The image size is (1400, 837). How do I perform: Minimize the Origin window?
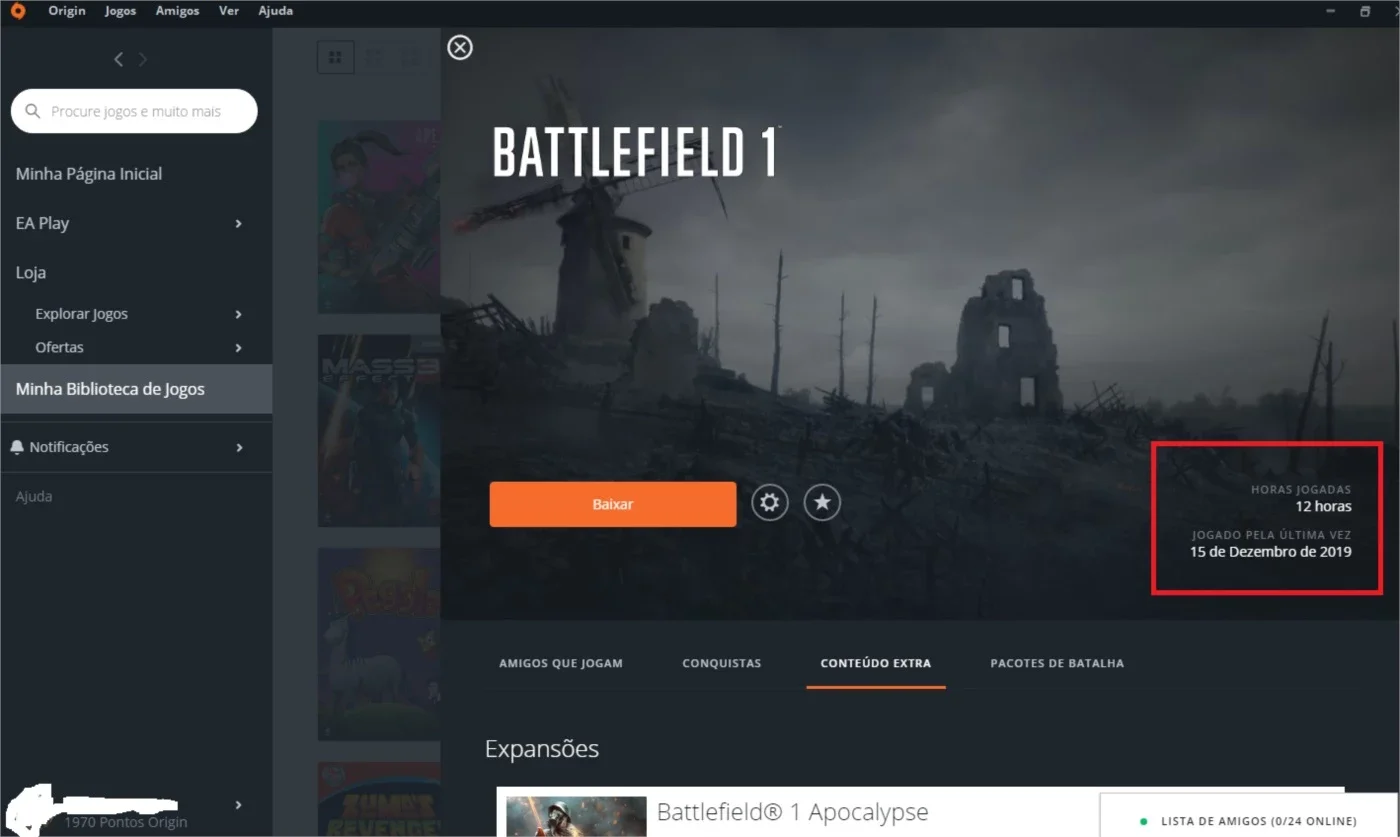click(x=1330, y=11)
